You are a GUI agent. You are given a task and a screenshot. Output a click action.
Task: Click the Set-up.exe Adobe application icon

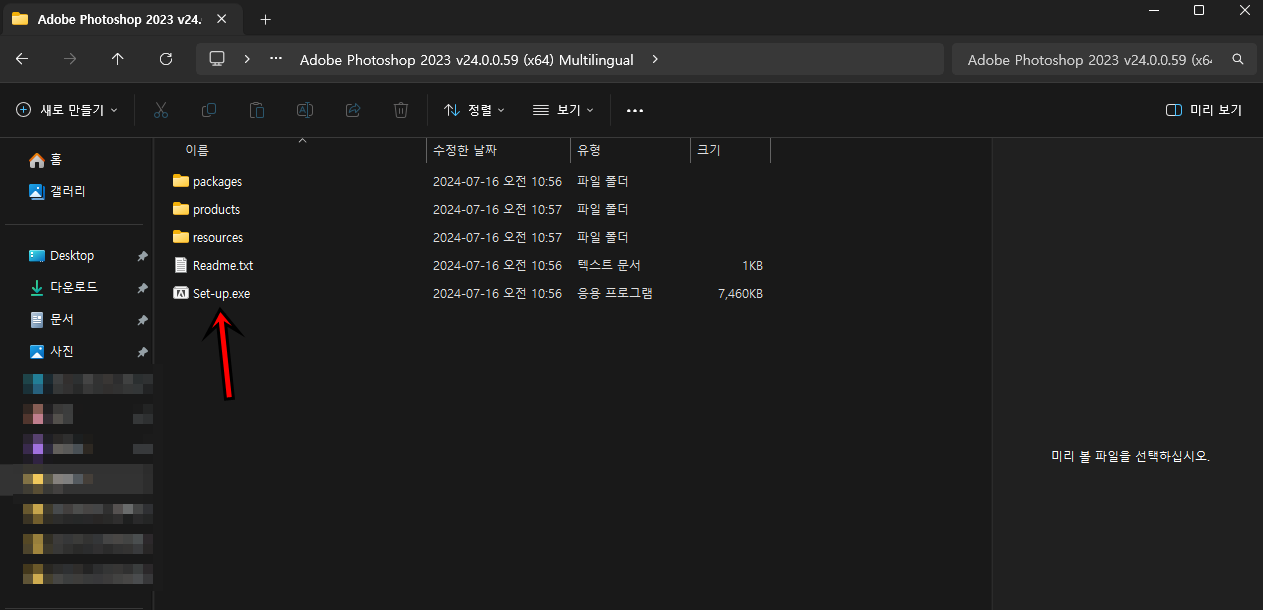pos(181,293)
